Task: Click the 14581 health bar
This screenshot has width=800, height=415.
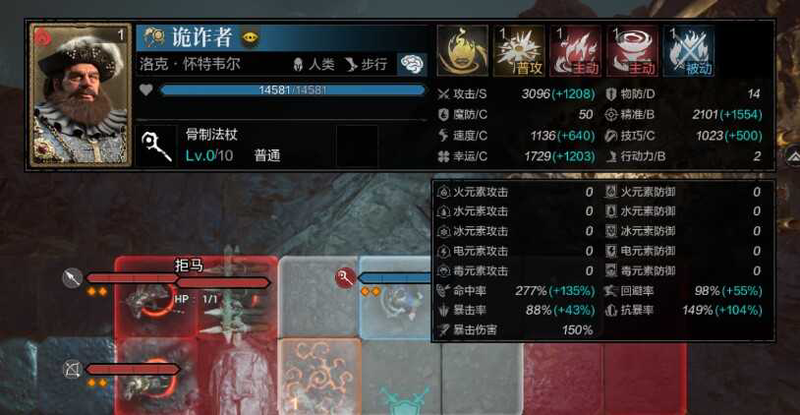Action: (292, 90)
